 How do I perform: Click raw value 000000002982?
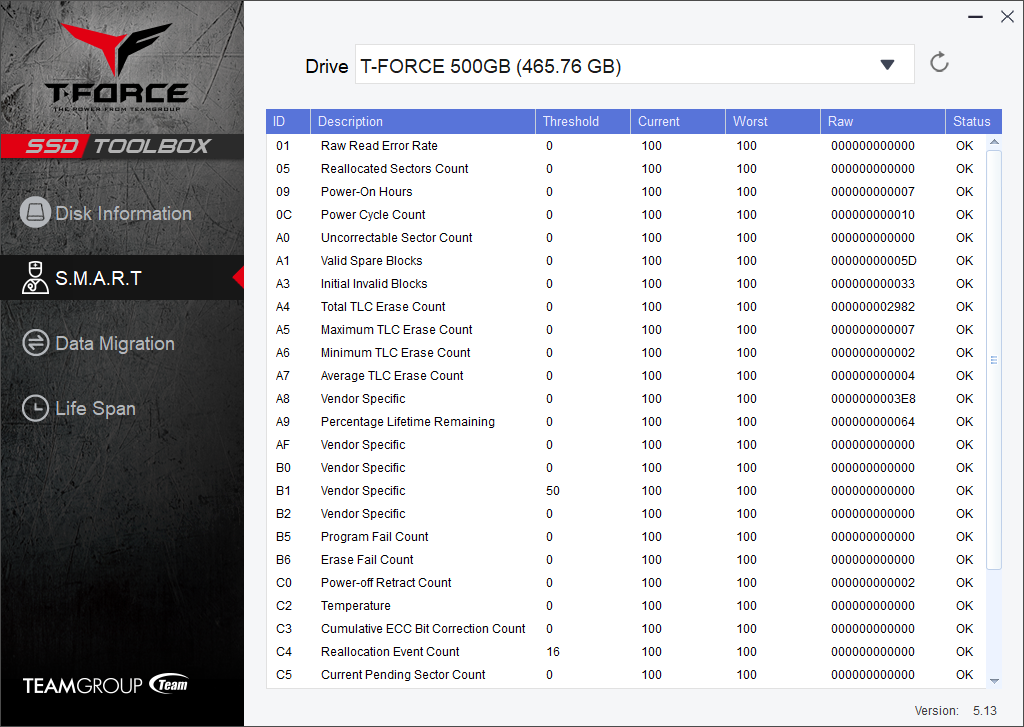(x=872, y=306)
